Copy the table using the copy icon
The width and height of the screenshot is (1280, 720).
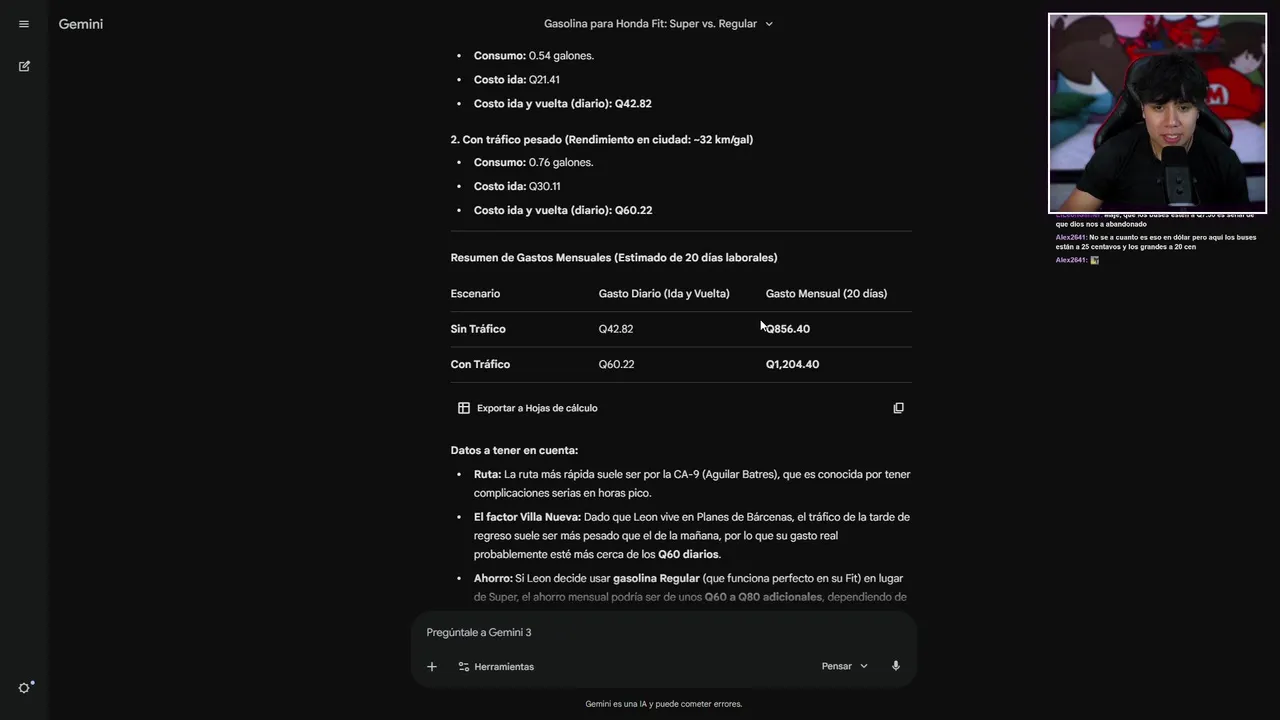click(898, 408)
